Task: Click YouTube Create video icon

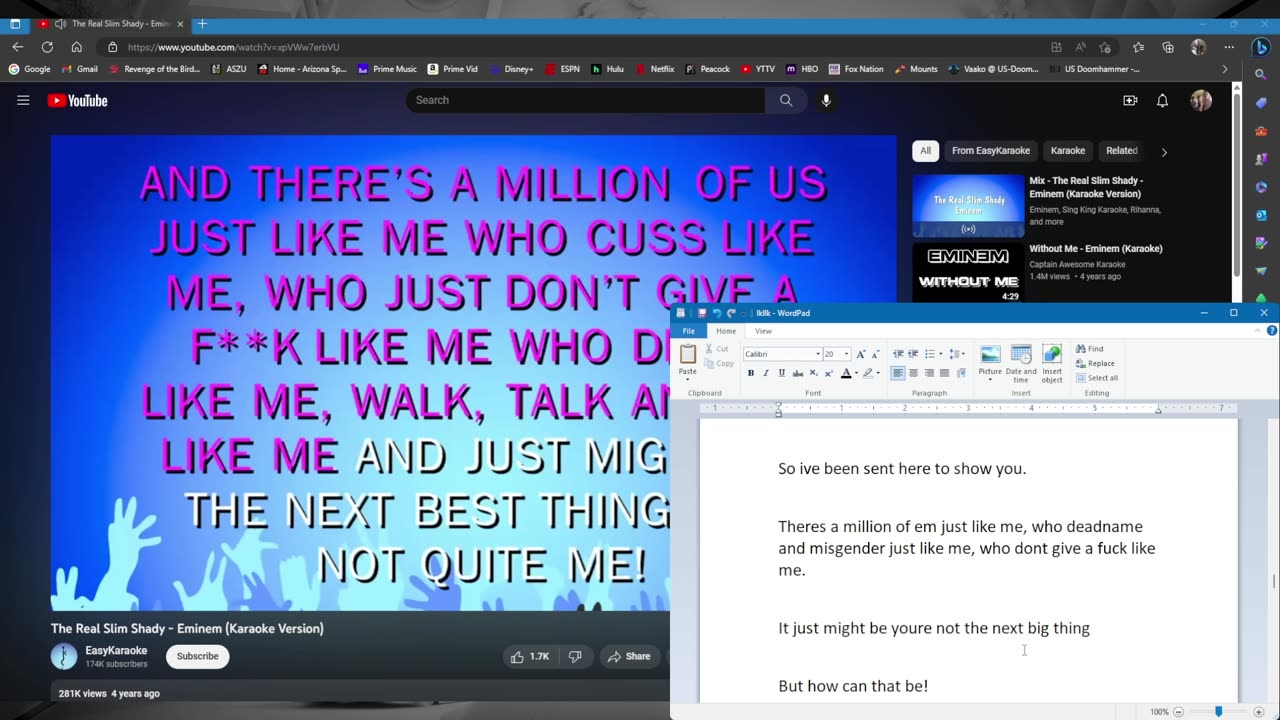Action: (1130, 100)
